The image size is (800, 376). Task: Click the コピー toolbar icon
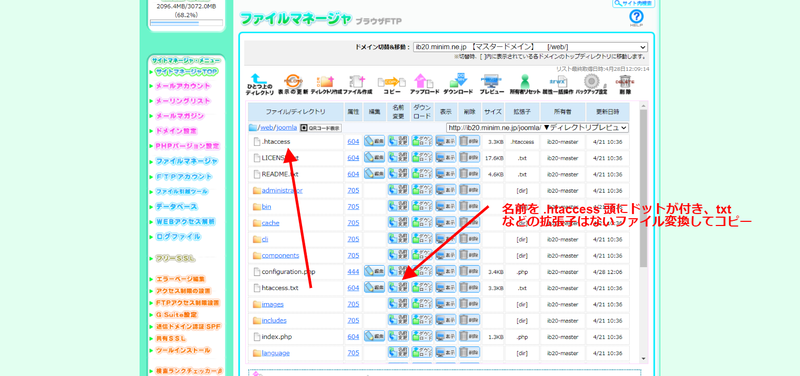pos(391,85)
